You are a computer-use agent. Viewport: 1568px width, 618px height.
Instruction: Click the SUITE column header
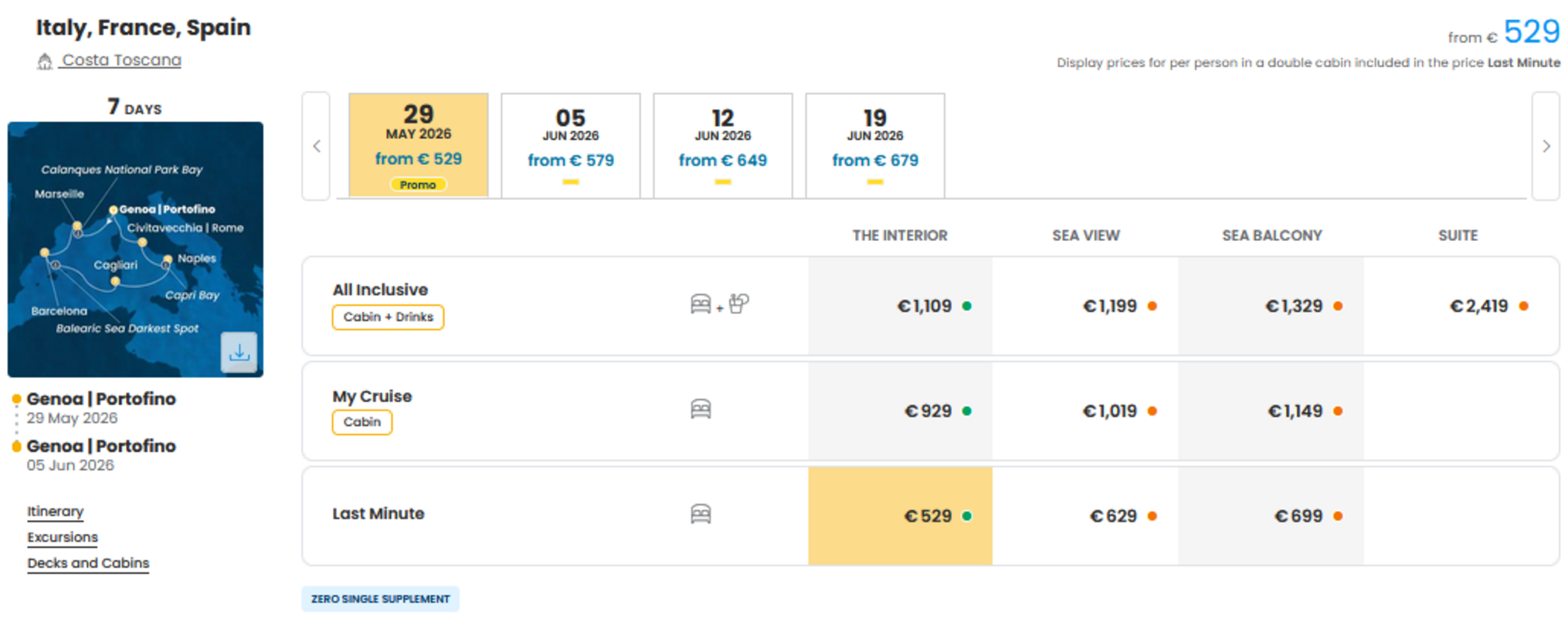pyautogui.click(x=1458, y=236)
